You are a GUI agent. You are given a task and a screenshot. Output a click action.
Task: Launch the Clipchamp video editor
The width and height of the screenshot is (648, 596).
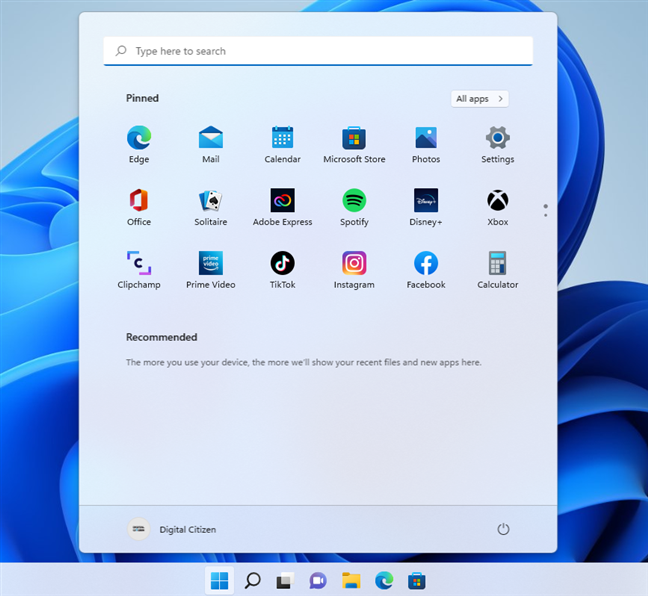139,270
